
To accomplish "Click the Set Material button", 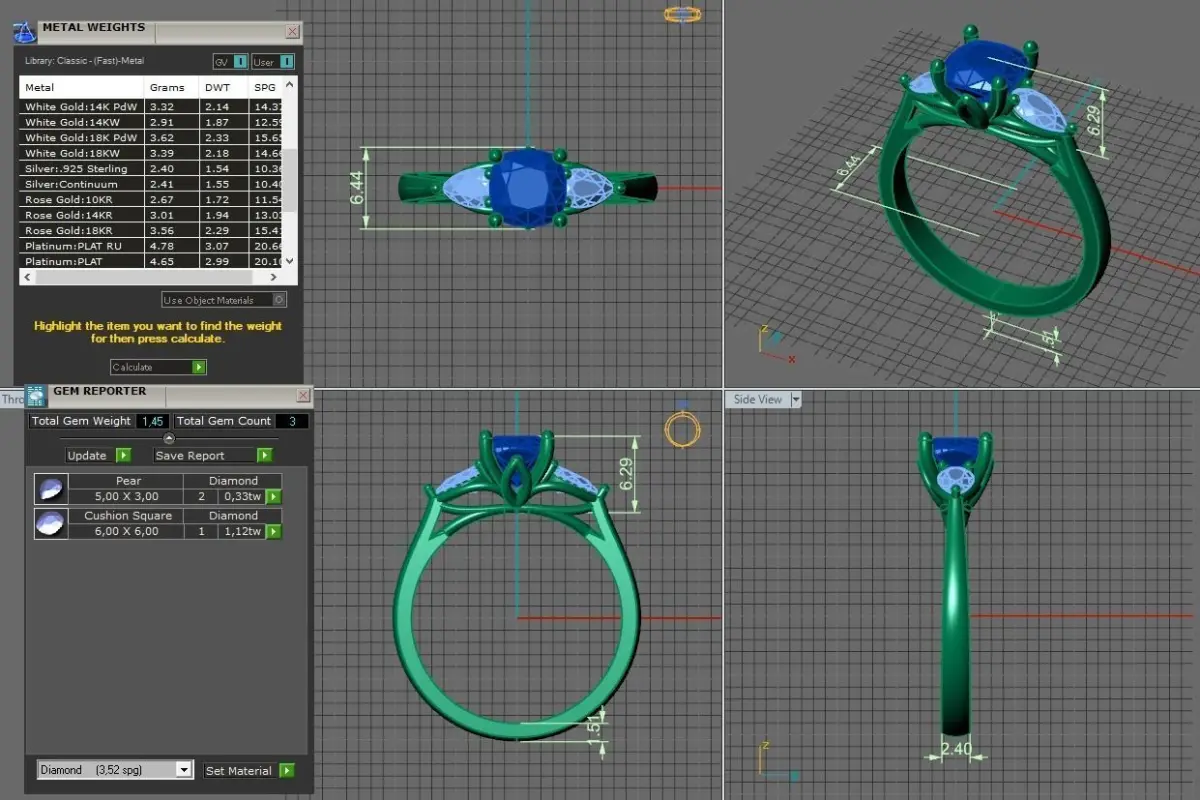I will [x=249, y=771].
